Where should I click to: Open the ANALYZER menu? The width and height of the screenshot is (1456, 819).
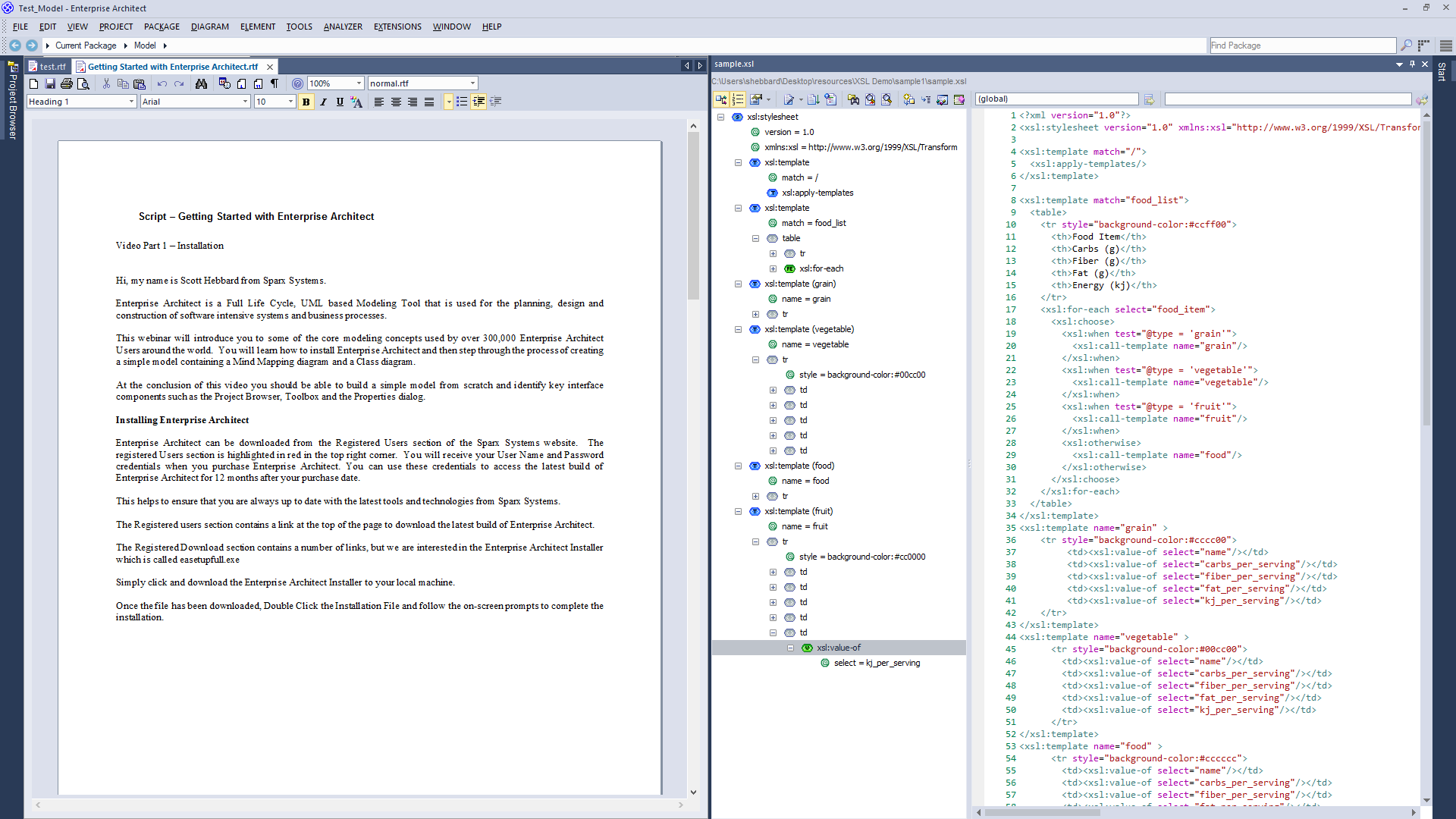[x=343, y=27]
